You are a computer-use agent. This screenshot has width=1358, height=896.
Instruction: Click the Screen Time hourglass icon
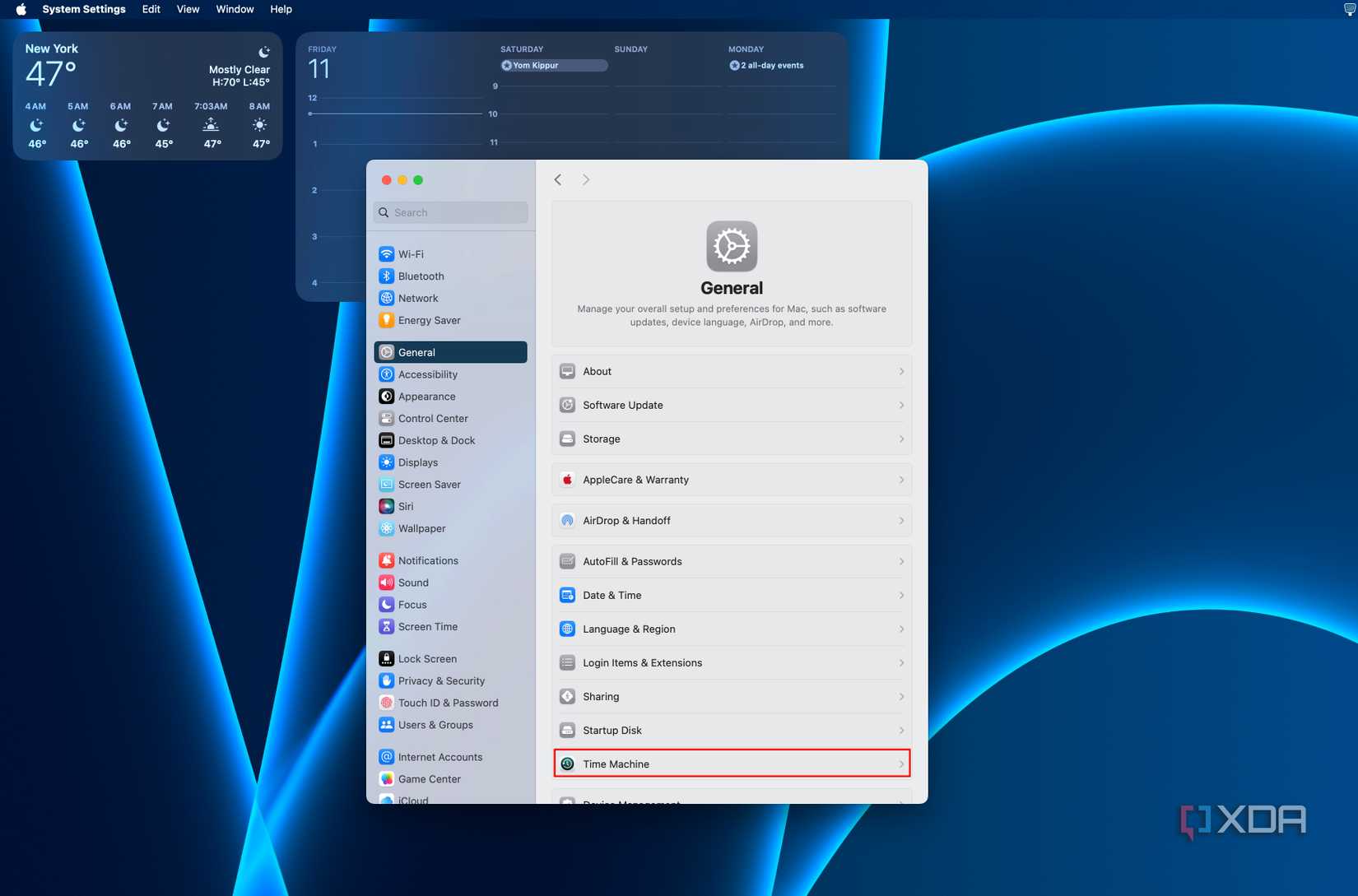tap(386, 626)
